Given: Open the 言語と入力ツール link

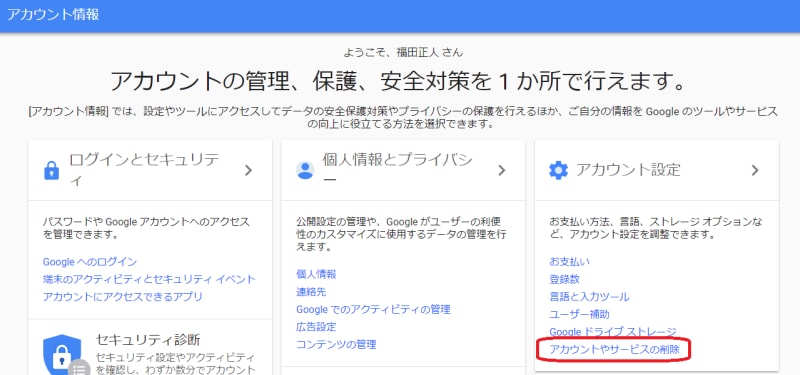Looking at the screenshot, I should point(589,296).
